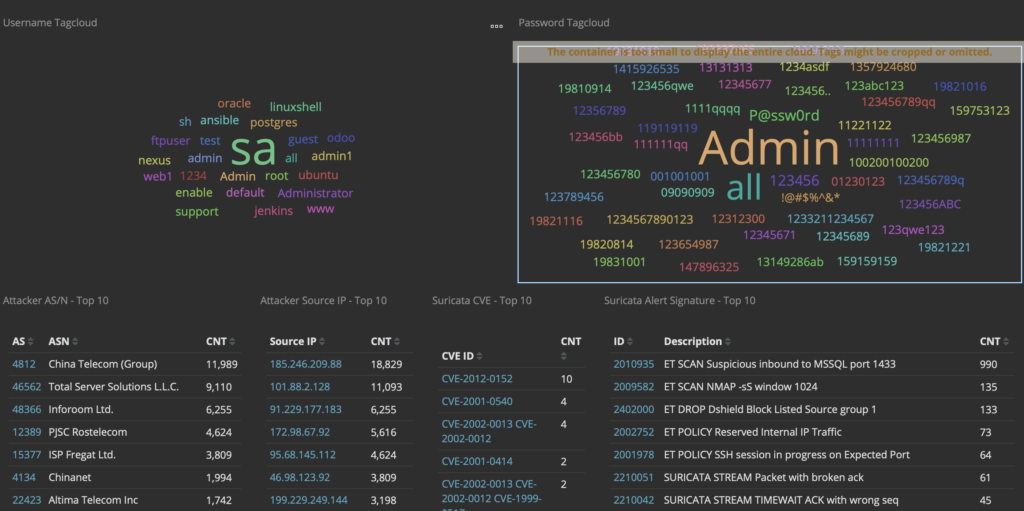Click the P@ssw0rd password tag
This screenshot has width=1024, height=511.
[784, 116]
